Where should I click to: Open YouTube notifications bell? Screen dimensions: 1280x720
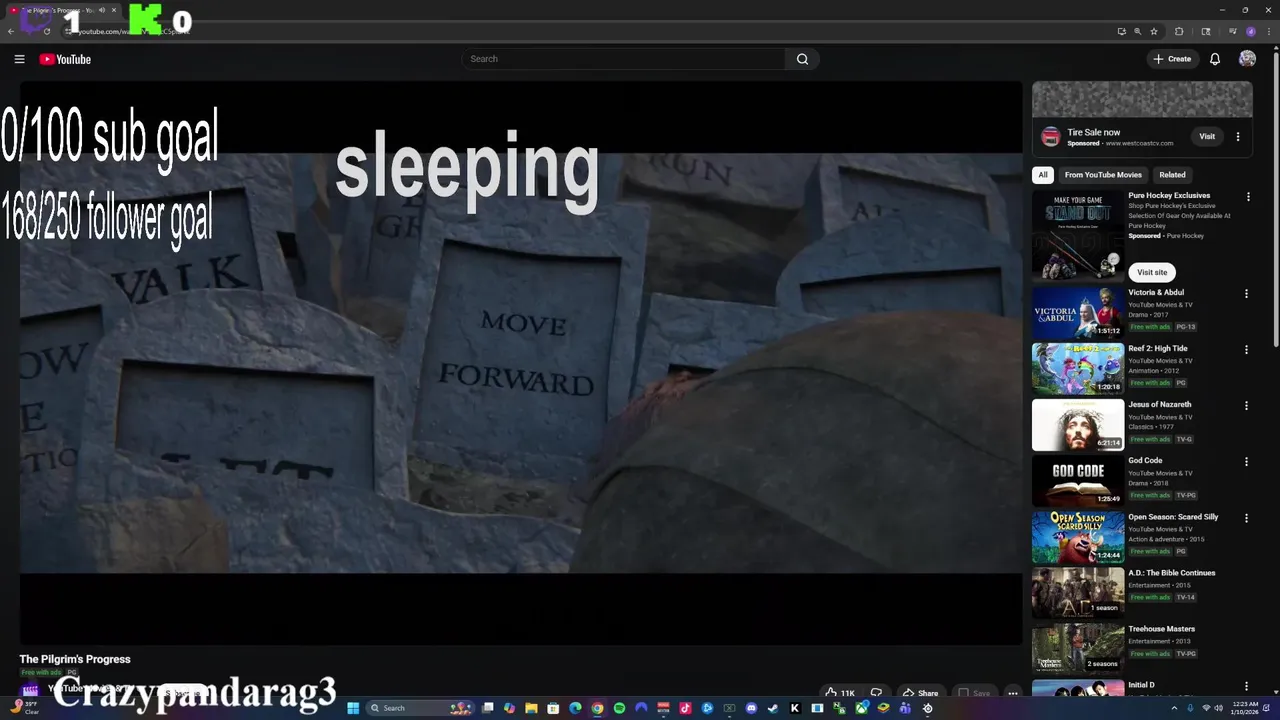pyautogui.click(x=1215, y=59)
